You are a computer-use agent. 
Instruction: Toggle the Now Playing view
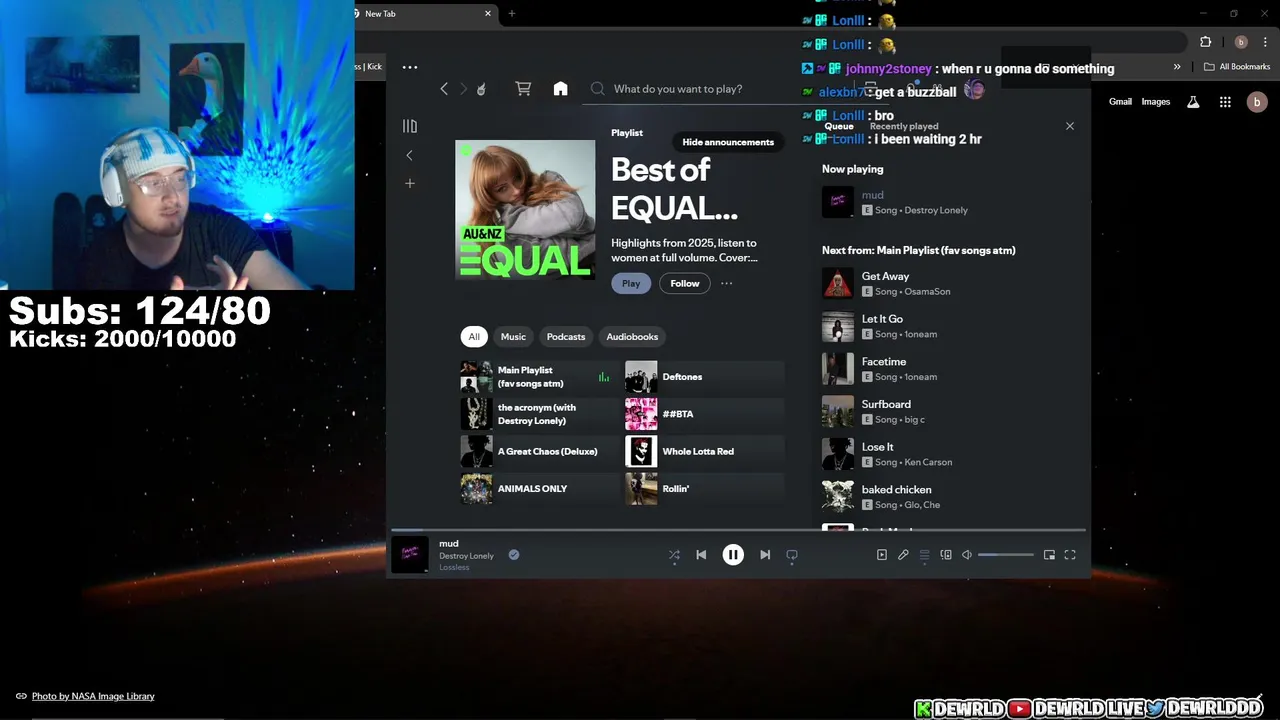[882, 555]
